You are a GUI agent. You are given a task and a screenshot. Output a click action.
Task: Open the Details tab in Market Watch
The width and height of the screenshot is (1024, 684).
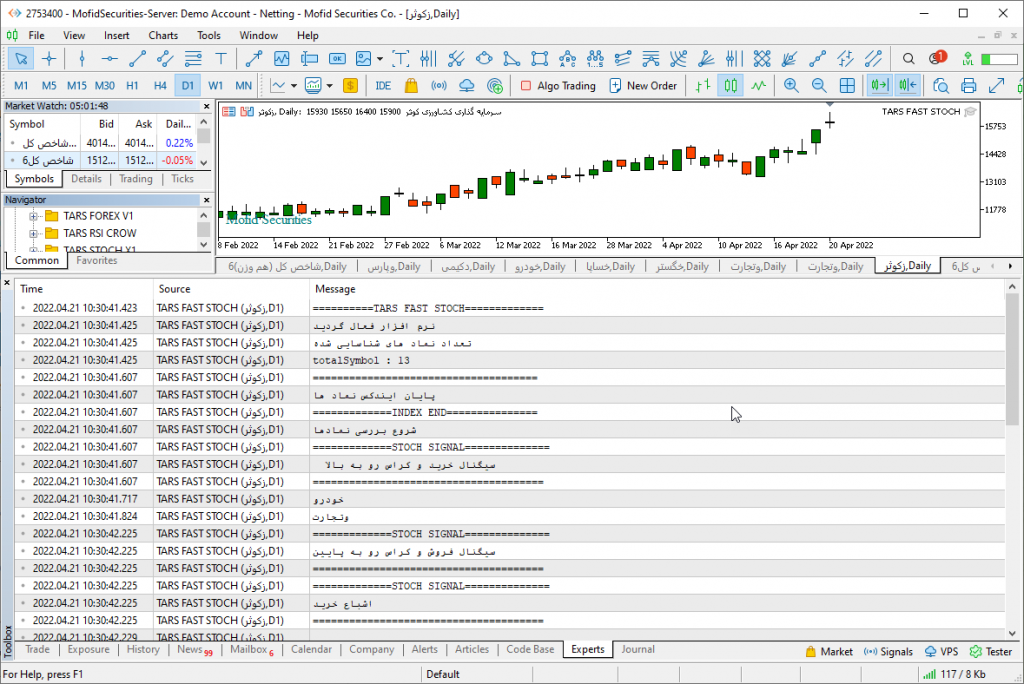(x=86, y=179)
